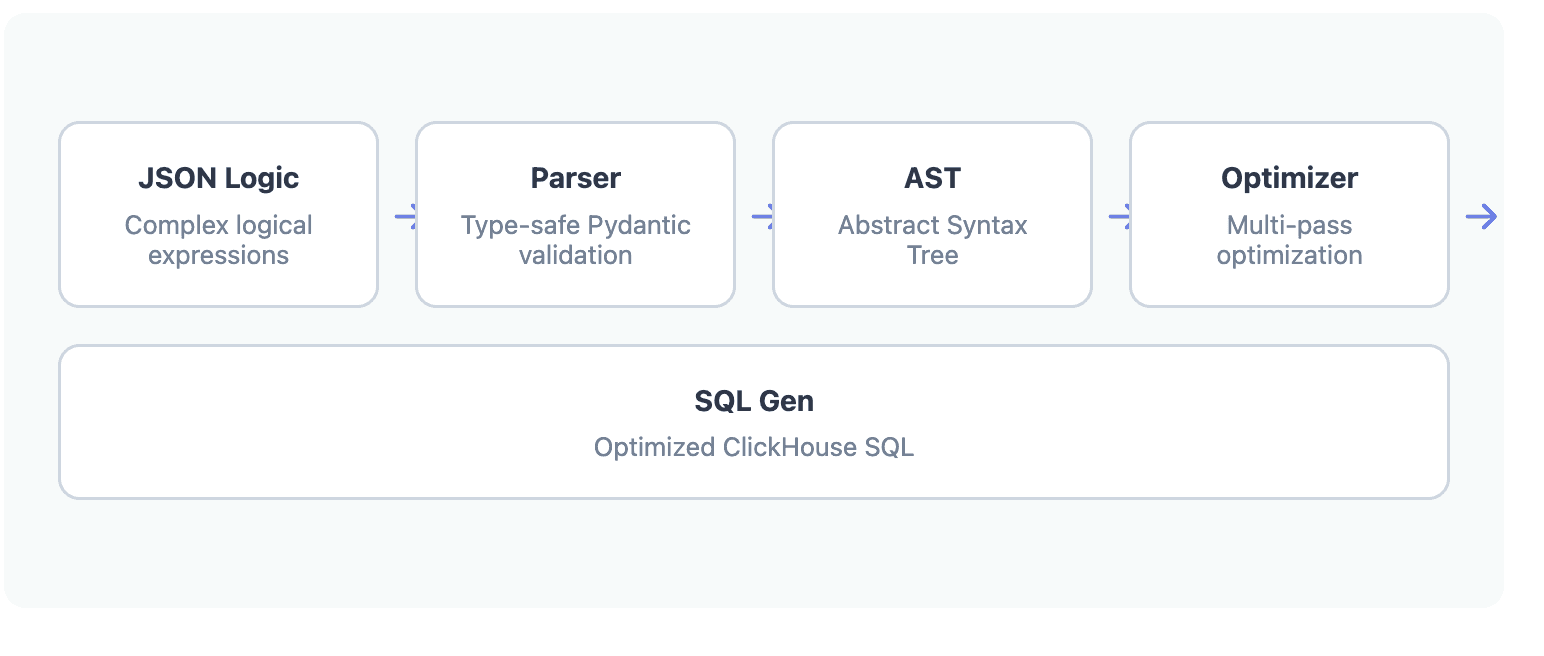This screenshot has height=656, width=1544.
Task: Click the arrow after the Optimizer box
Action: [1481, 216]
